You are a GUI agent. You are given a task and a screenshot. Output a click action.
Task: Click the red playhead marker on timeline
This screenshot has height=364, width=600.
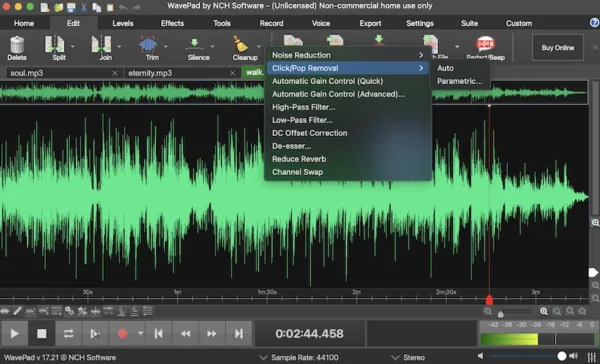pos(489,299)
